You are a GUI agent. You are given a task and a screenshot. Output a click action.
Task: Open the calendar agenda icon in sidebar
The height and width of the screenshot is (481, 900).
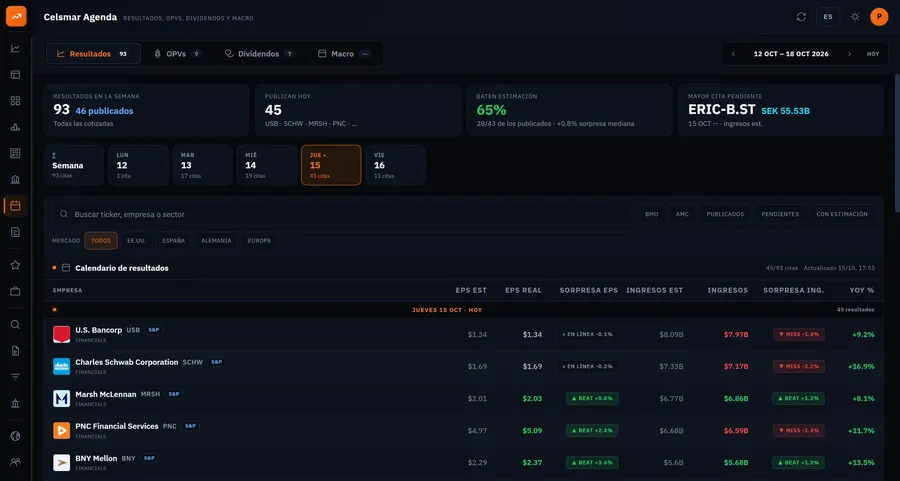point(15,205)
